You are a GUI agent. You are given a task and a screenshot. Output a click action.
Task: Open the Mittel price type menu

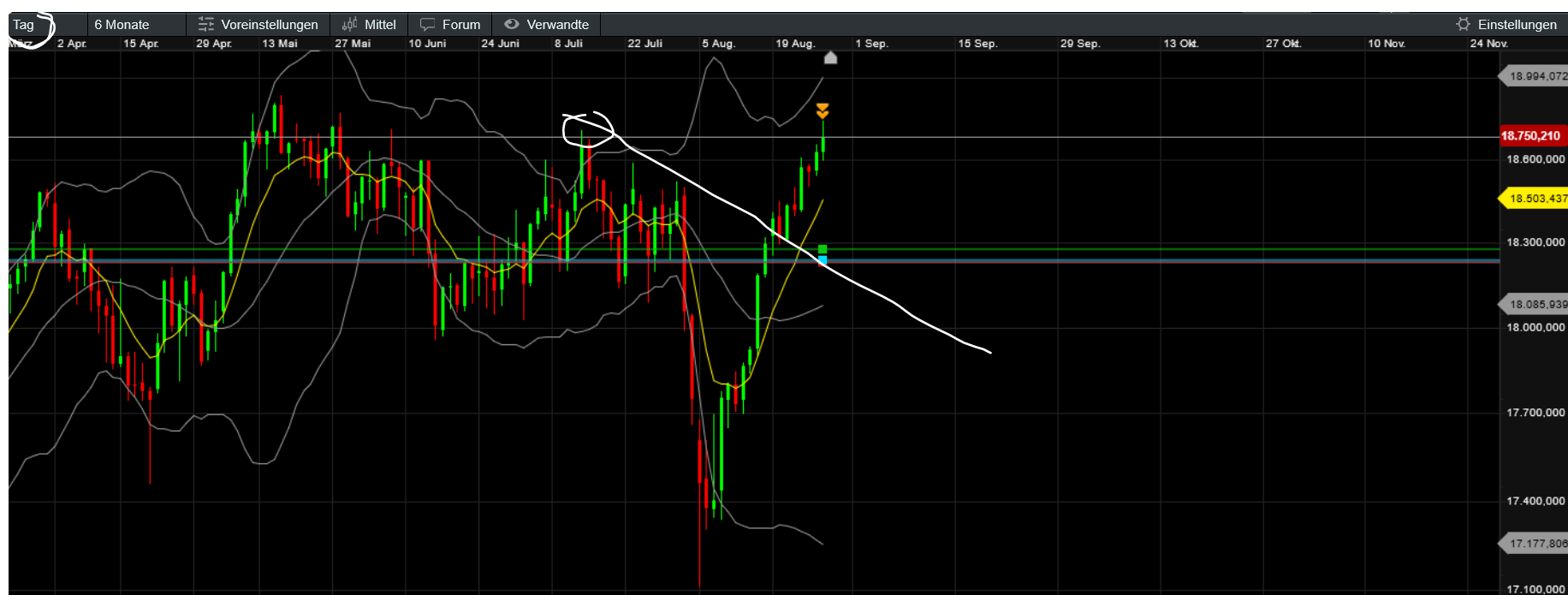[380, 25]
